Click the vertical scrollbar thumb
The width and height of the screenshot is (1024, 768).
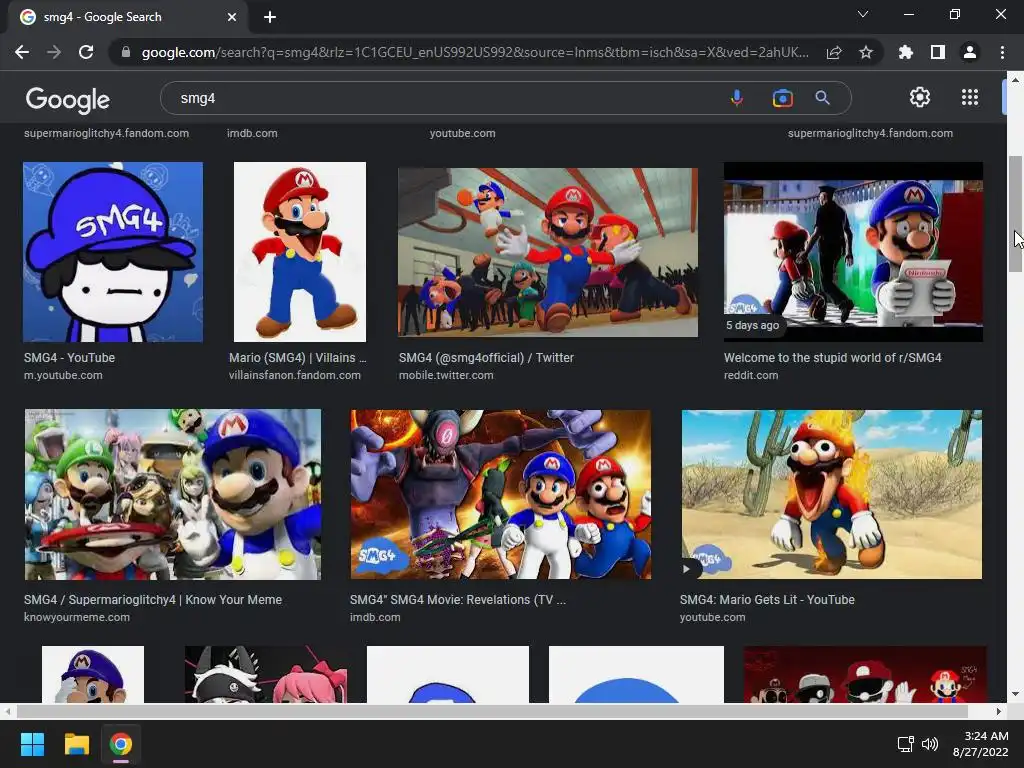(x=1015, y=214)
